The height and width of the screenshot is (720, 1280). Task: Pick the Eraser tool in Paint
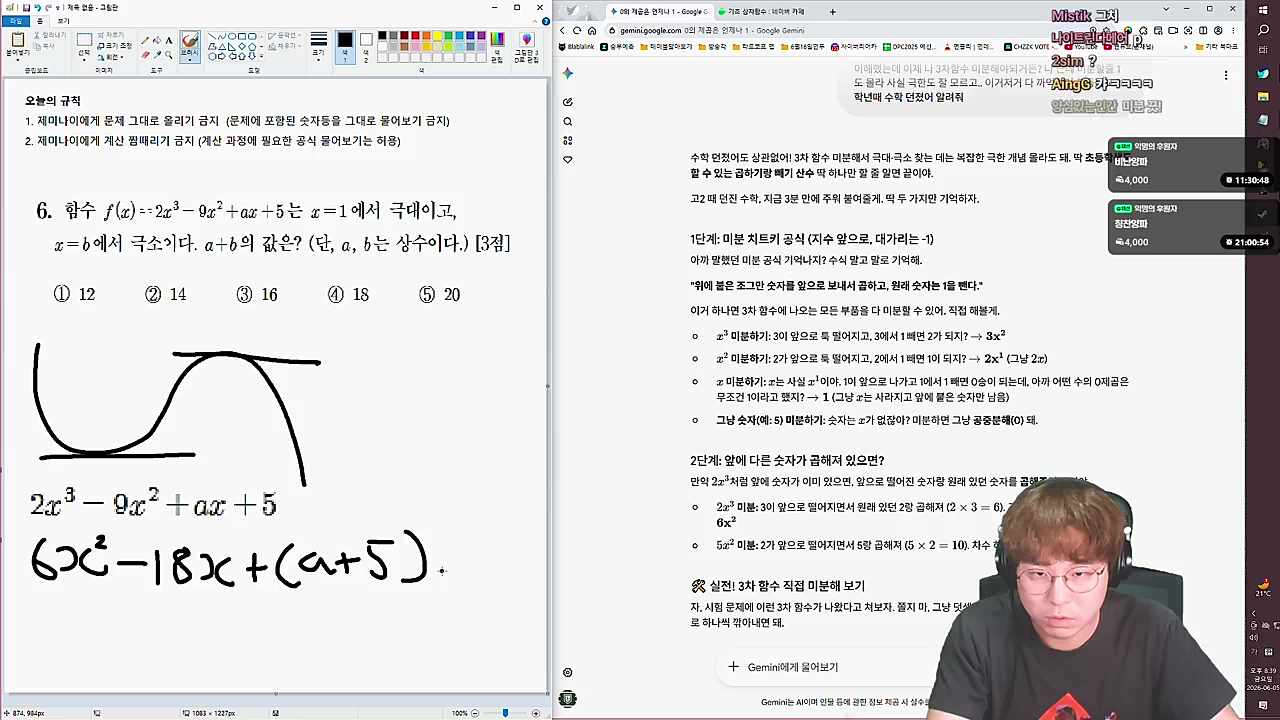pos(145,55)
